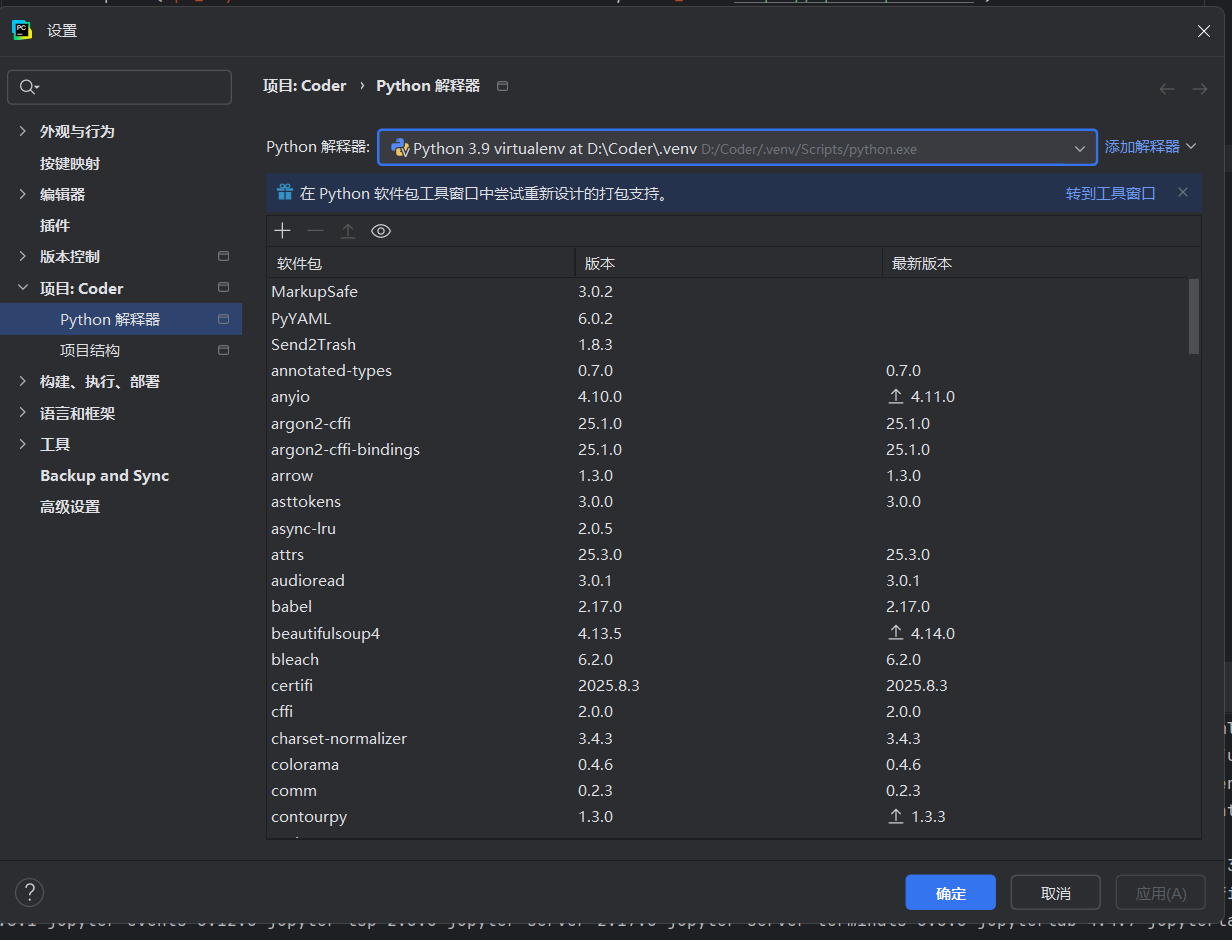Sort by the 软件包 column header

click(421, 264)
